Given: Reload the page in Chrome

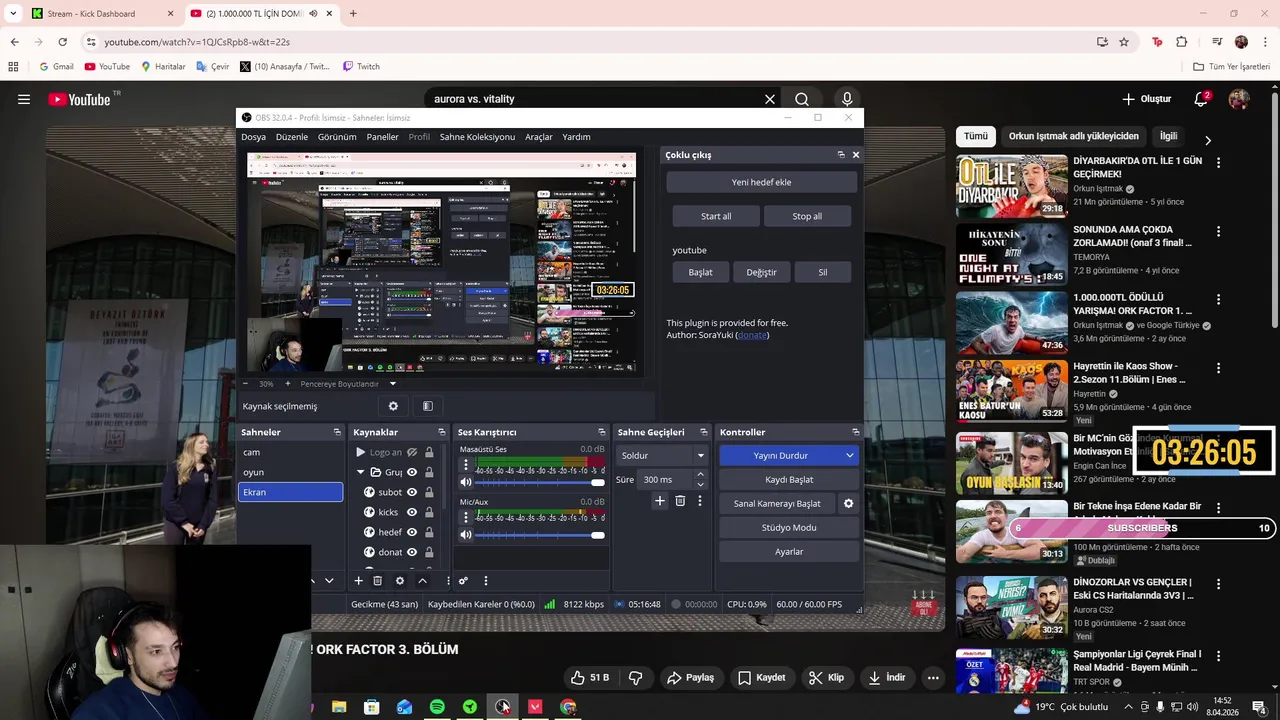Looking at the screenshot, I should pyautogui.click(x=62, y=42).
